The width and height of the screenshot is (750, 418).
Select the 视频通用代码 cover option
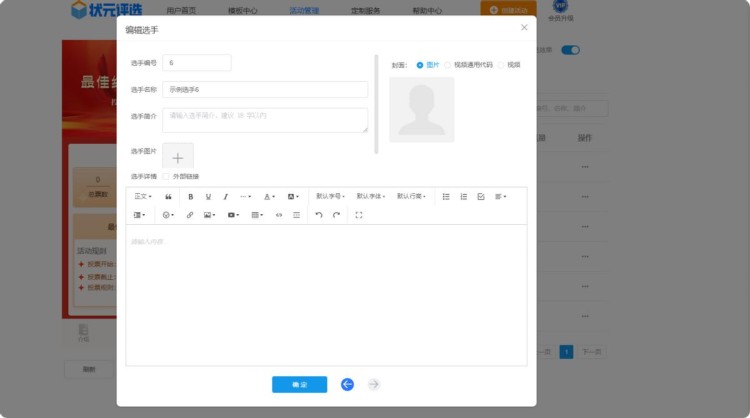448,65
